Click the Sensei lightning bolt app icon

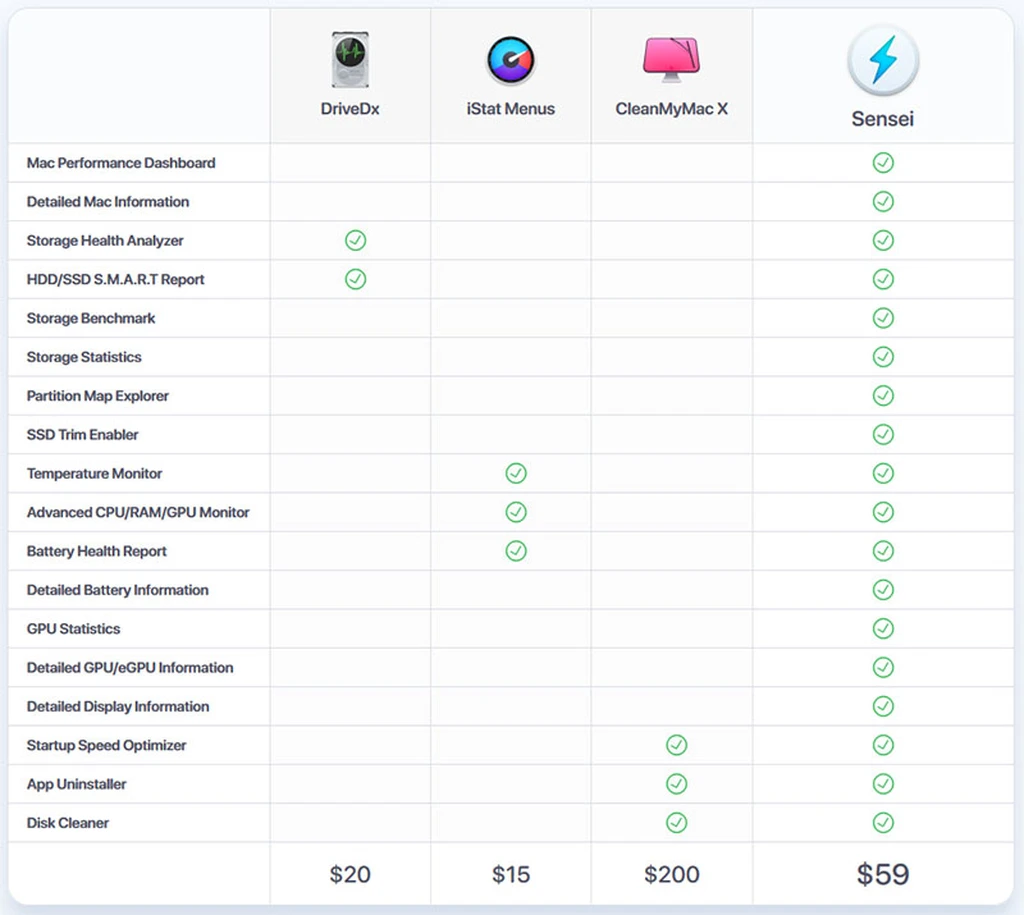pos(883,60)
